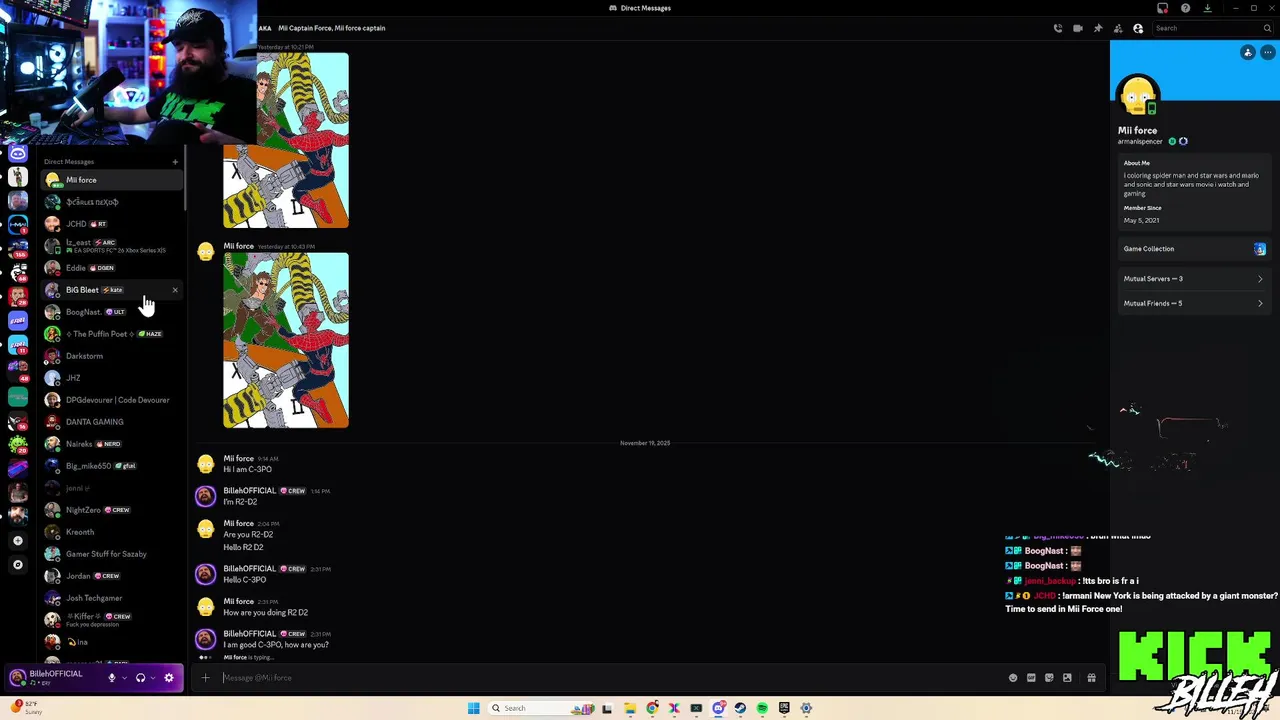Open the sticker picker icon

[1049, 678]
